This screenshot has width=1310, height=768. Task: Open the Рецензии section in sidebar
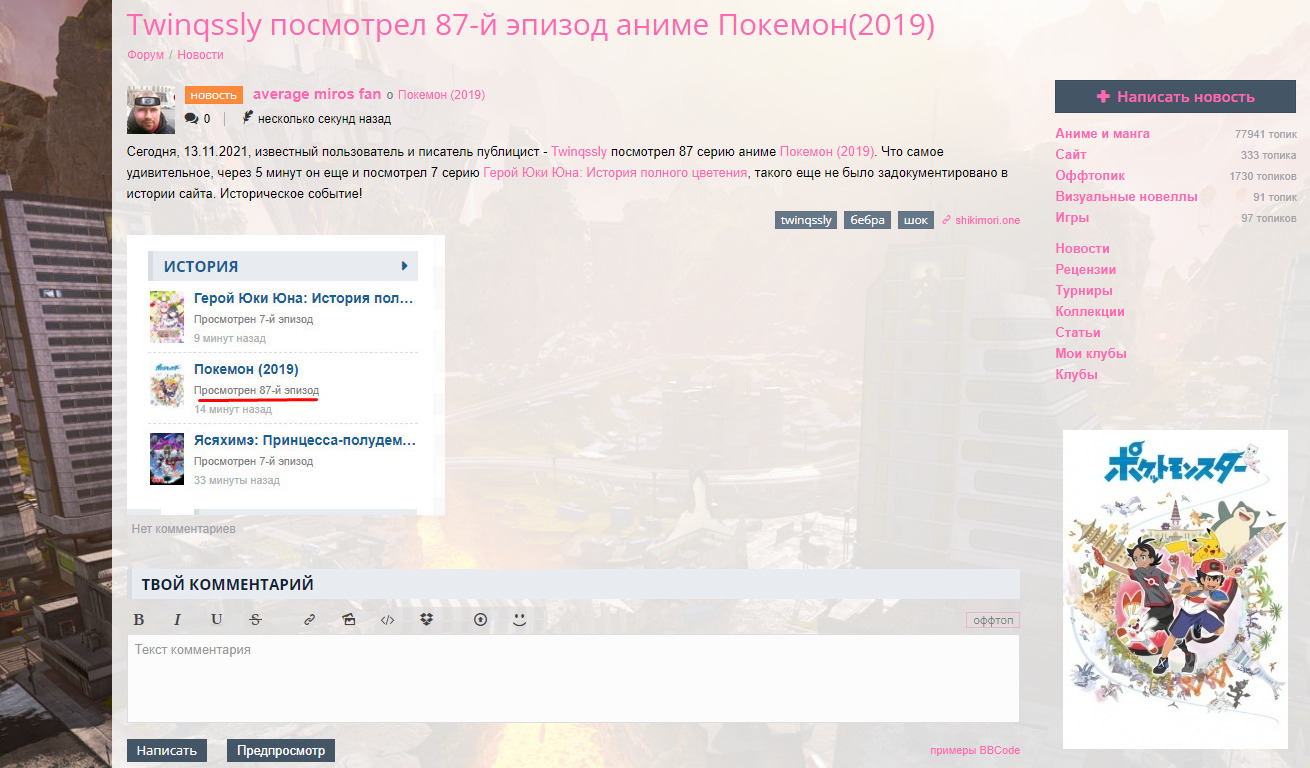pyautogui.click(x=1085, y=269)
